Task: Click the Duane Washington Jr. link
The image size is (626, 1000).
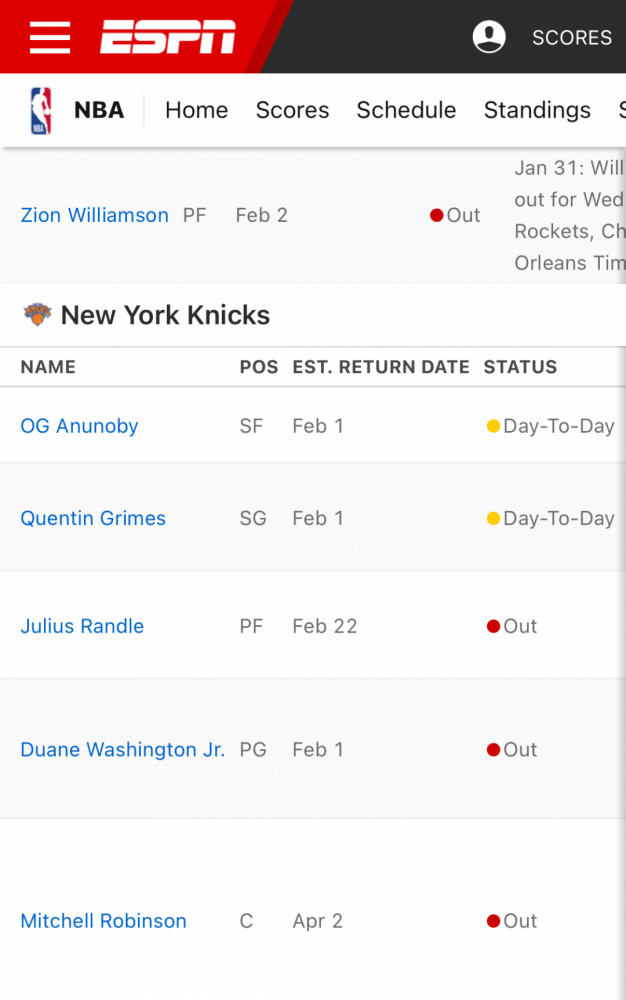Action: (x=122, y=749)
